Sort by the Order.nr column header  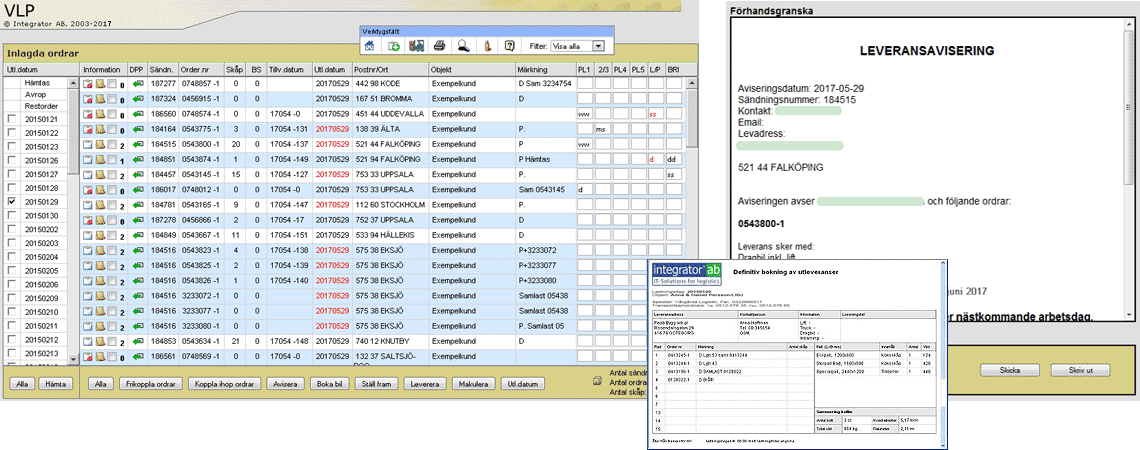click(x=194, y=70)
